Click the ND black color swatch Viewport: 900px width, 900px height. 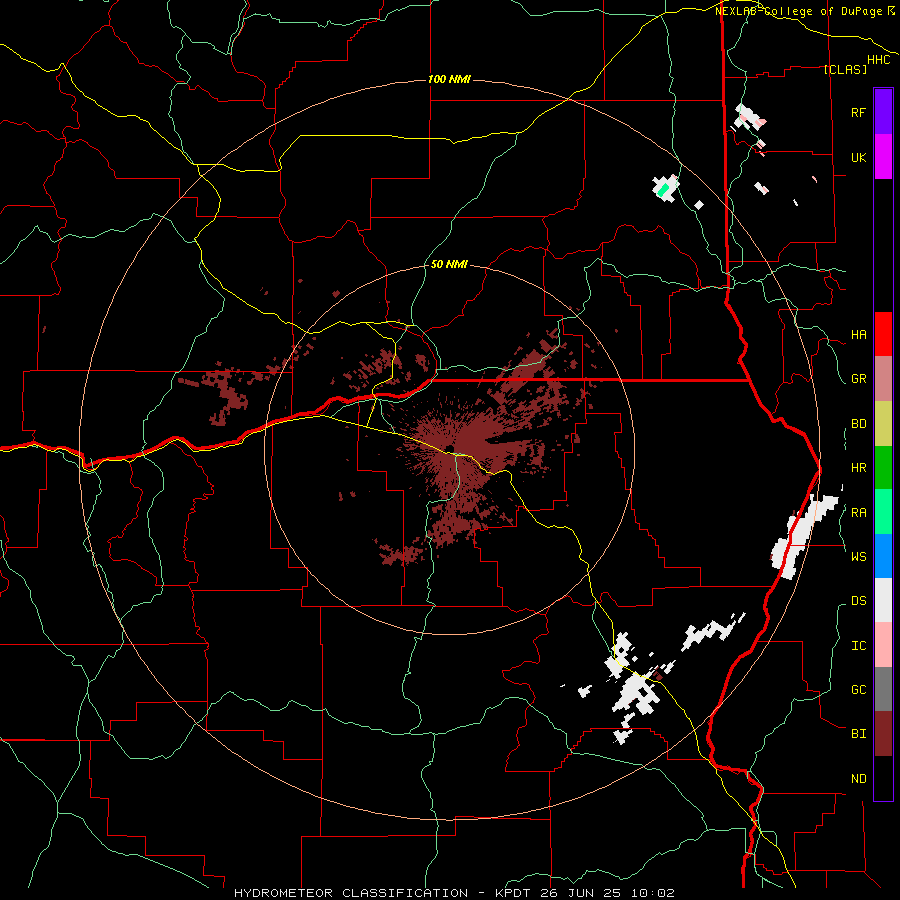pos(883,778)
